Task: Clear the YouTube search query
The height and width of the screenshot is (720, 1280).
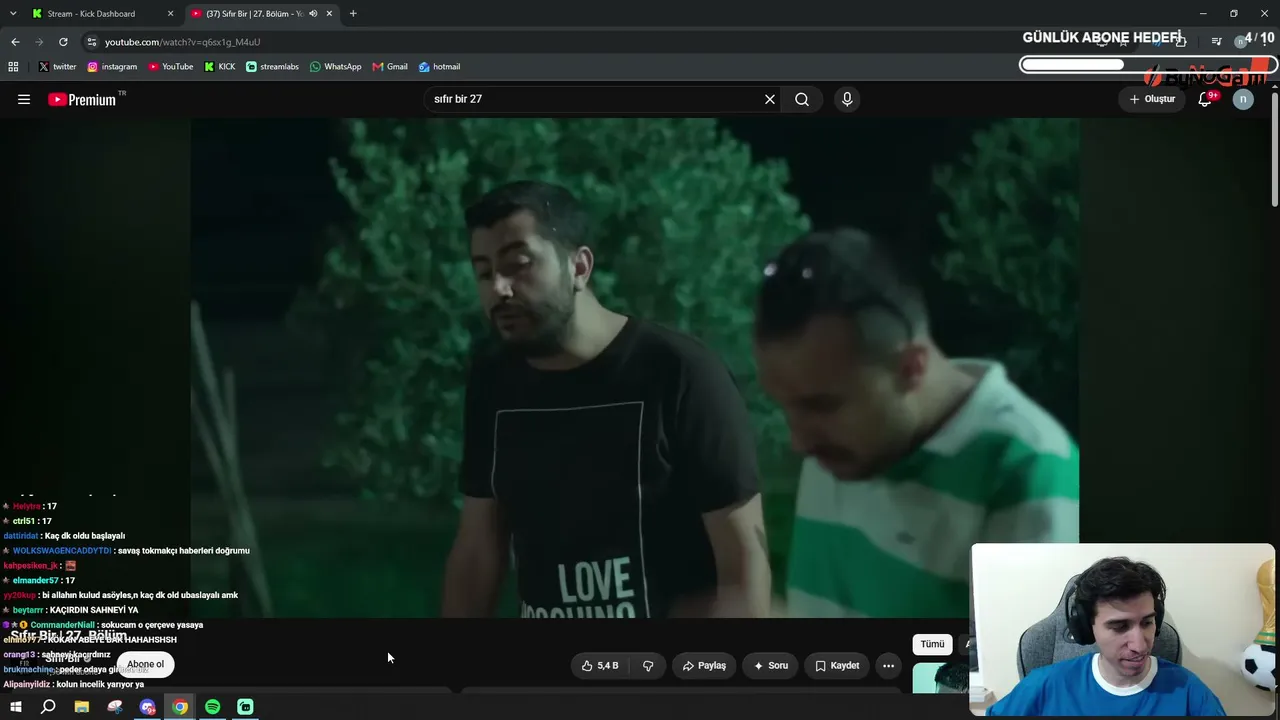Action: 770,99
